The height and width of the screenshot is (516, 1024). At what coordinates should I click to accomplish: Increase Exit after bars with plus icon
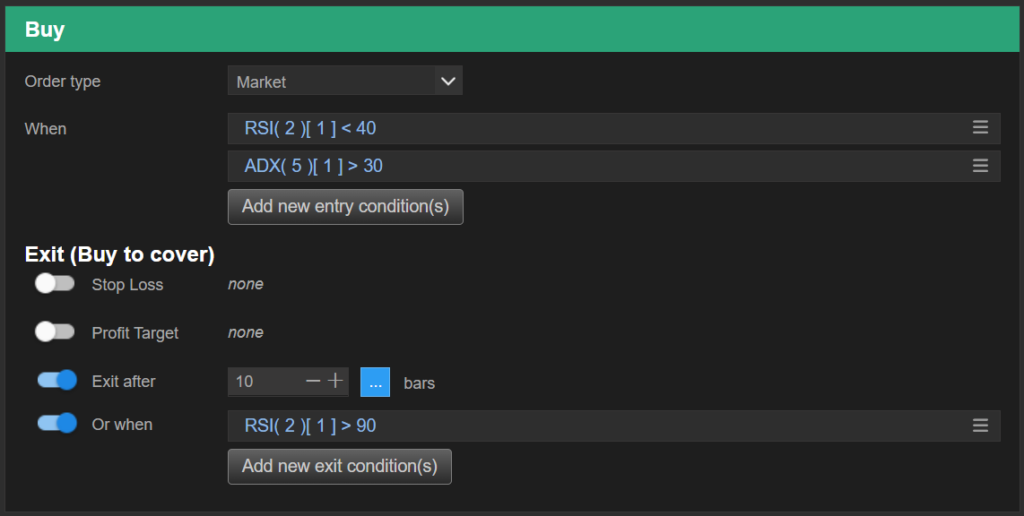[335, 381]
